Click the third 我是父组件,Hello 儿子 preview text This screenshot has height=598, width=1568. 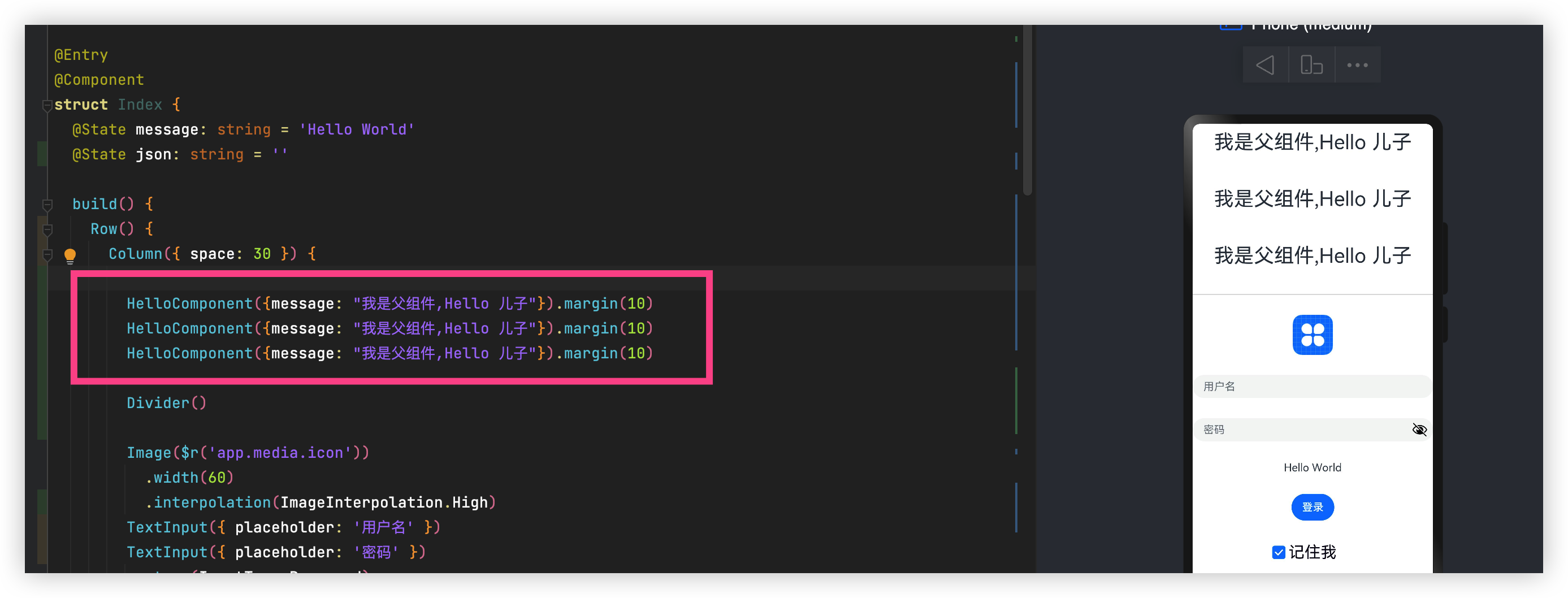[x=1312, y=256]
